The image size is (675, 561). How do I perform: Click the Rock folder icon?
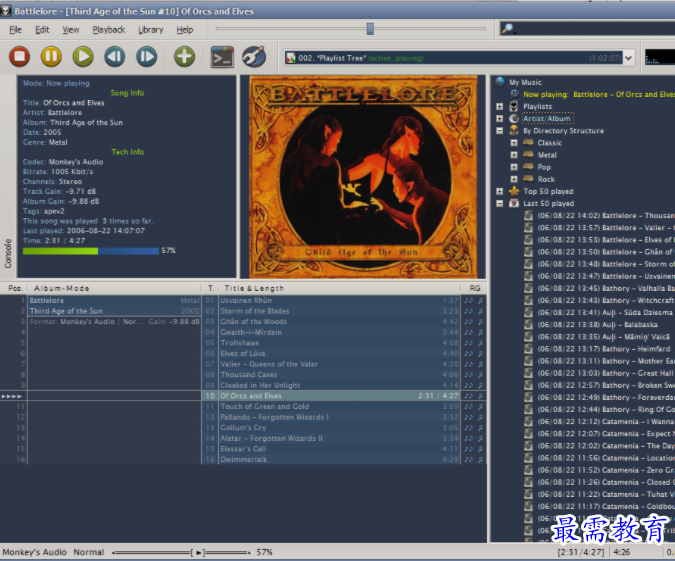click(x=528, y=179)
